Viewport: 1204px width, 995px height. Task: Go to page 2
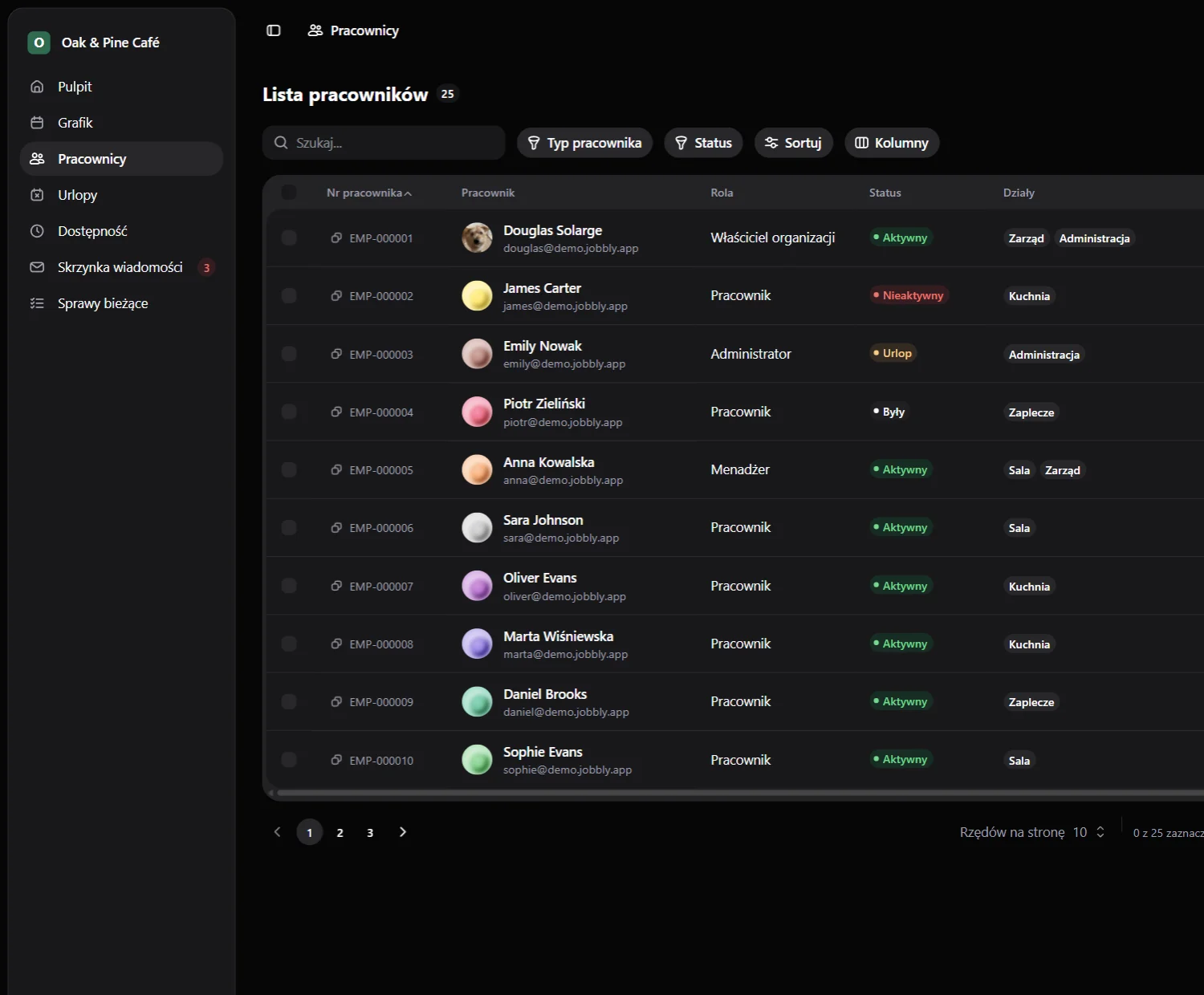[x=340, y=832]
